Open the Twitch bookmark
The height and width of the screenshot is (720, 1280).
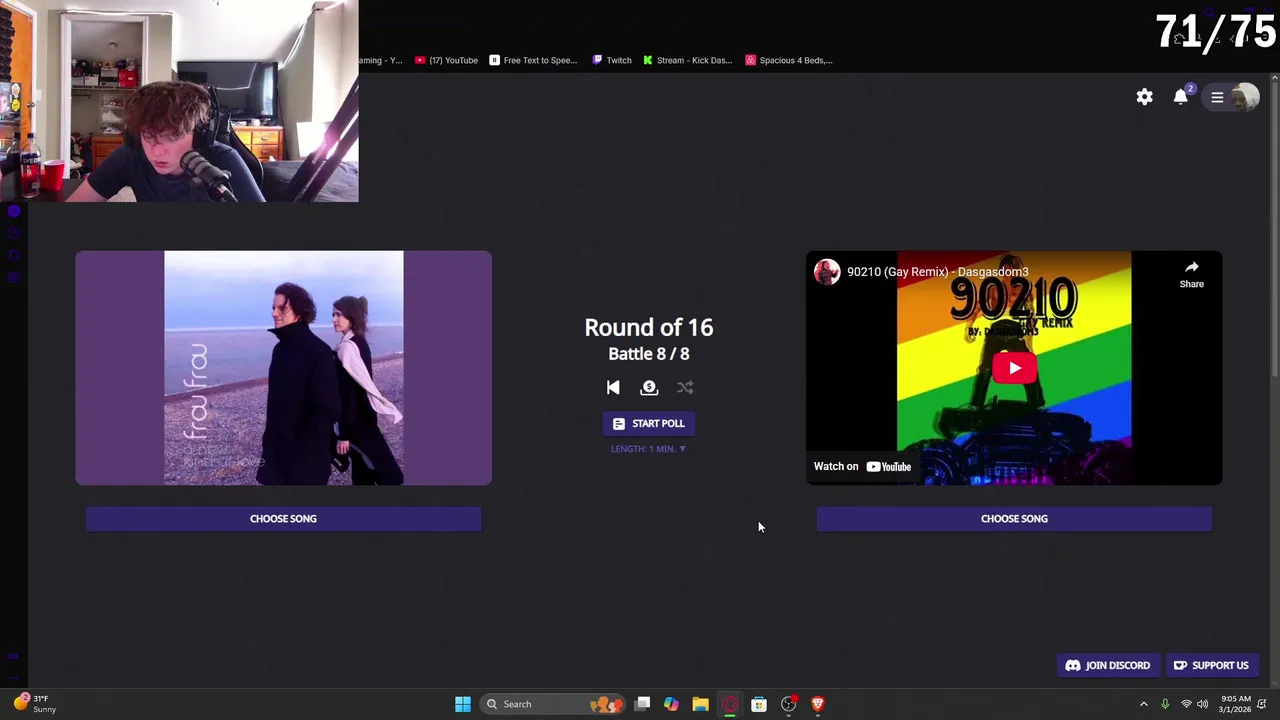pyautogui.click(x=612, y=60)
